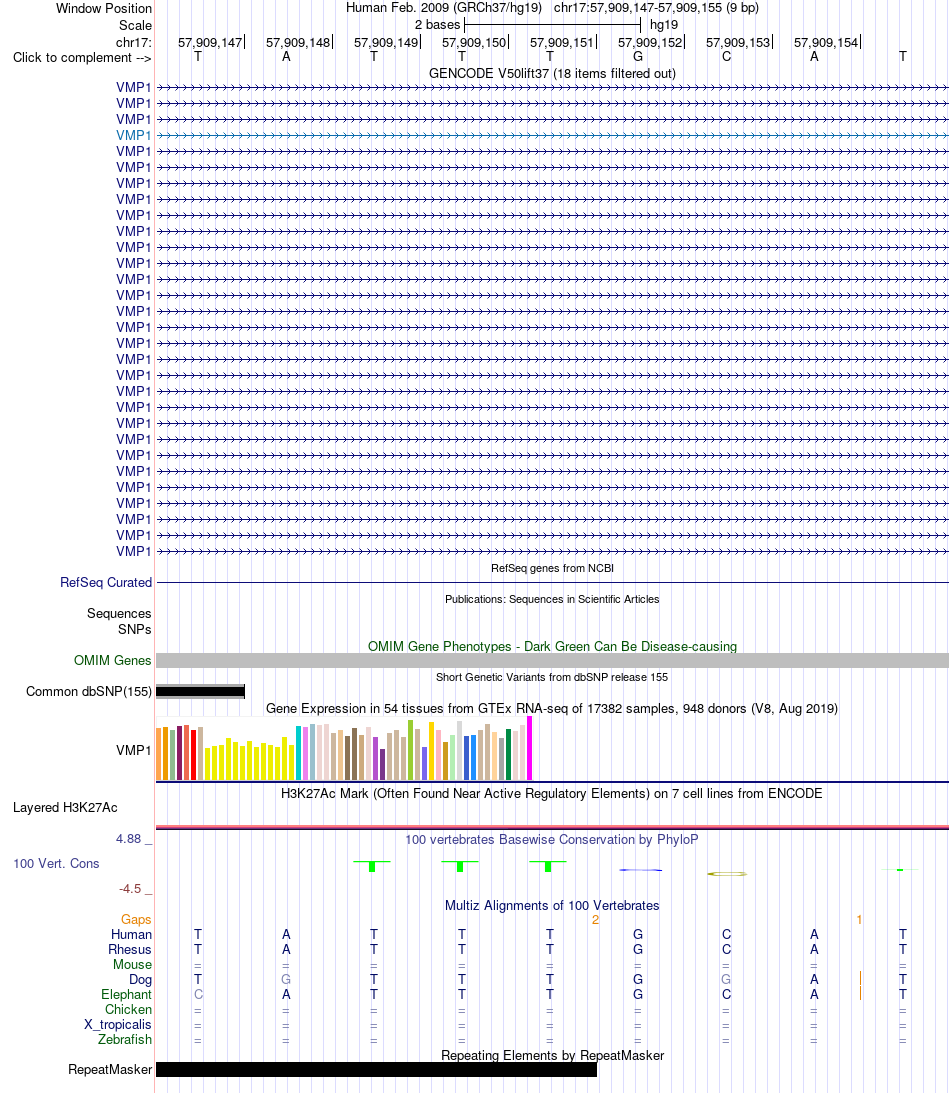Click the Dog species label

coord(140,979)
